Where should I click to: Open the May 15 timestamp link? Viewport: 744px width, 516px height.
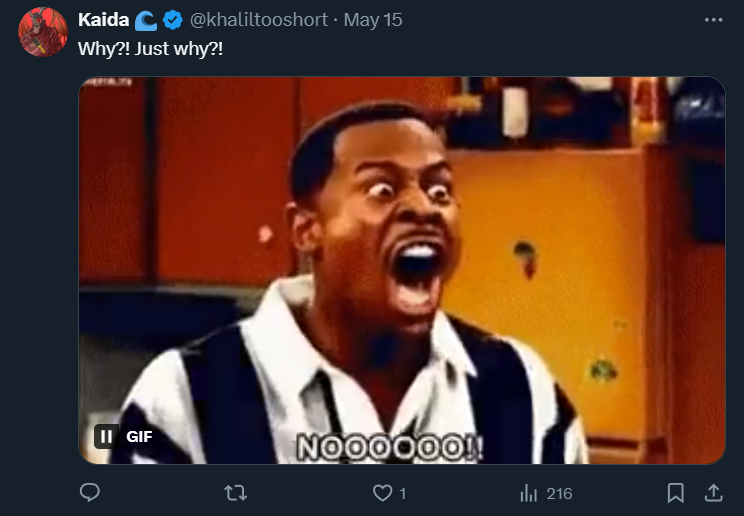click(x=373, y=20)
